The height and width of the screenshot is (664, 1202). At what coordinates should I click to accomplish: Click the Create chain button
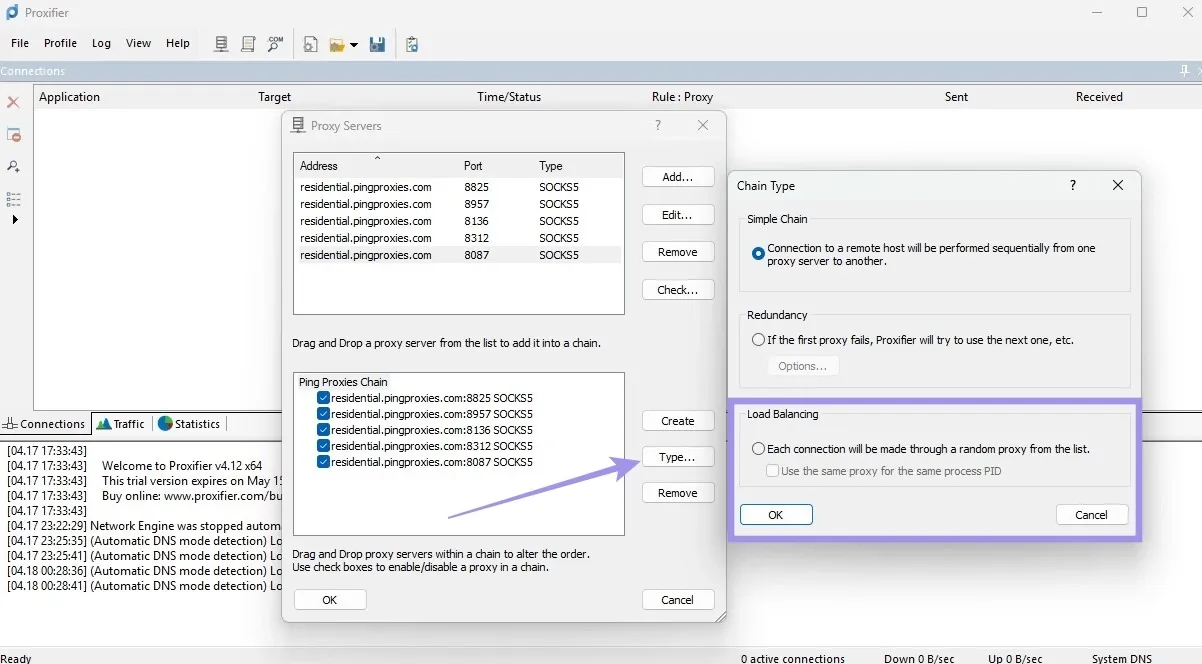[678, 421]
